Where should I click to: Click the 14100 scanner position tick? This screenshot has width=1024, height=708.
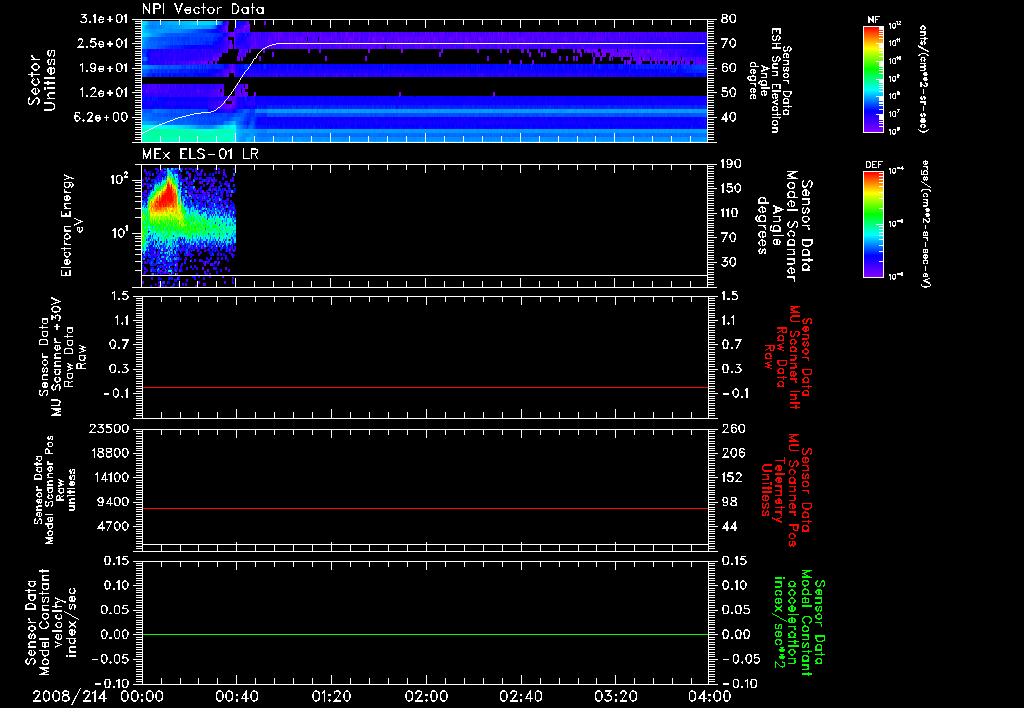coord(108,477)
